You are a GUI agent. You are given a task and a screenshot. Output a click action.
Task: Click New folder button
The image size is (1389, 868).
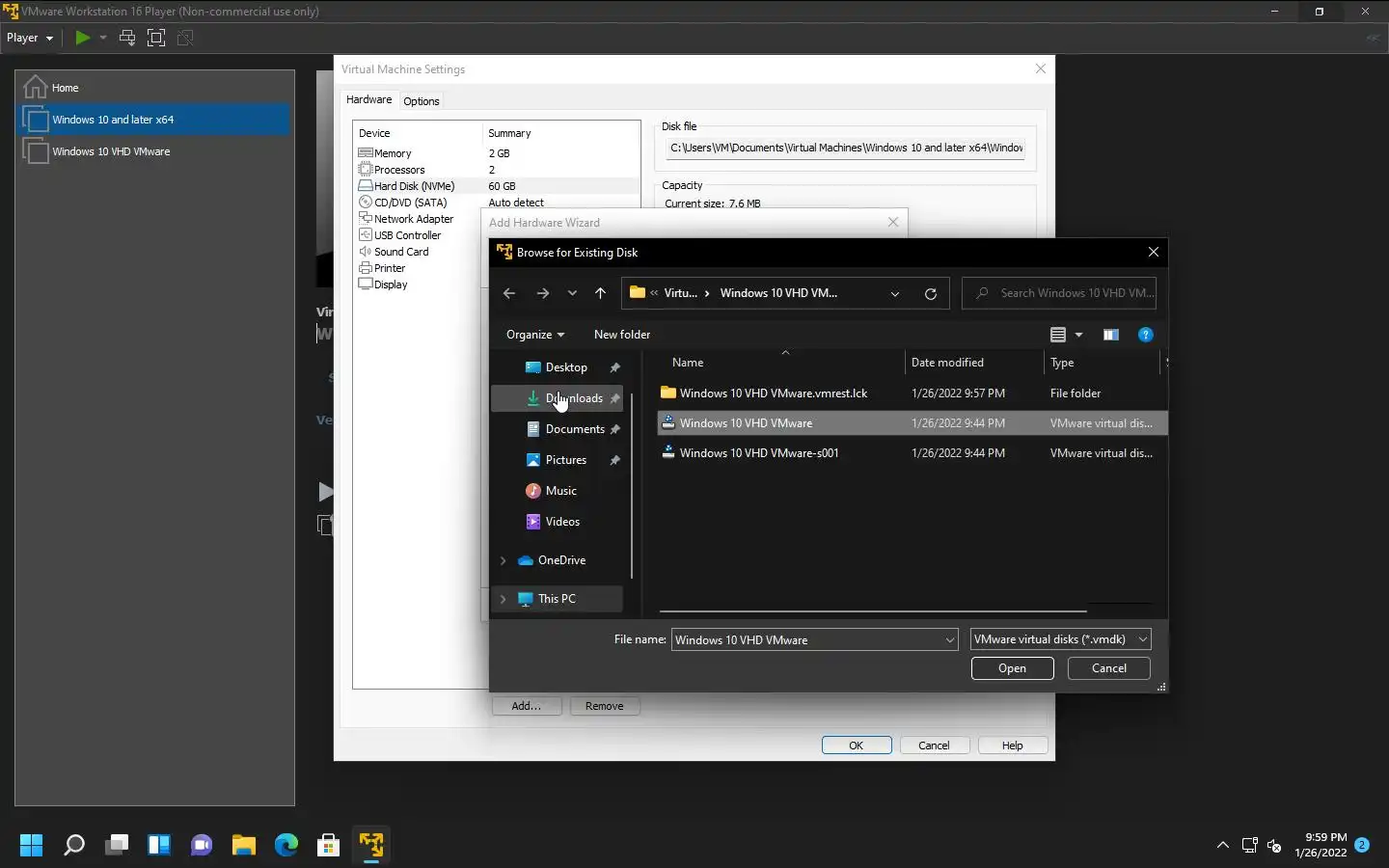click(x=622, y=335)
